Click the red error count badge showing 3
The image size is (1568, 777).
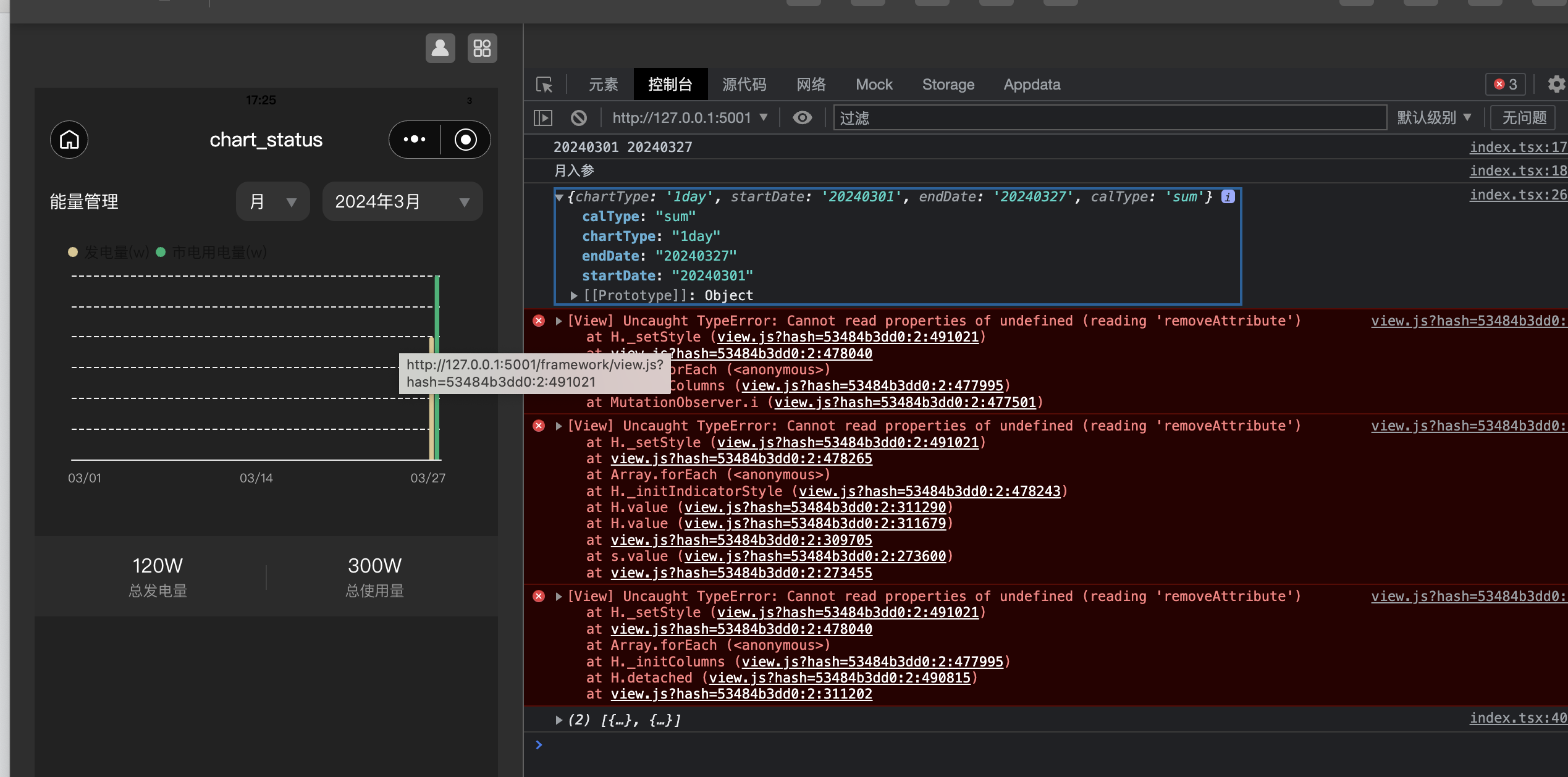(1506, 85)
